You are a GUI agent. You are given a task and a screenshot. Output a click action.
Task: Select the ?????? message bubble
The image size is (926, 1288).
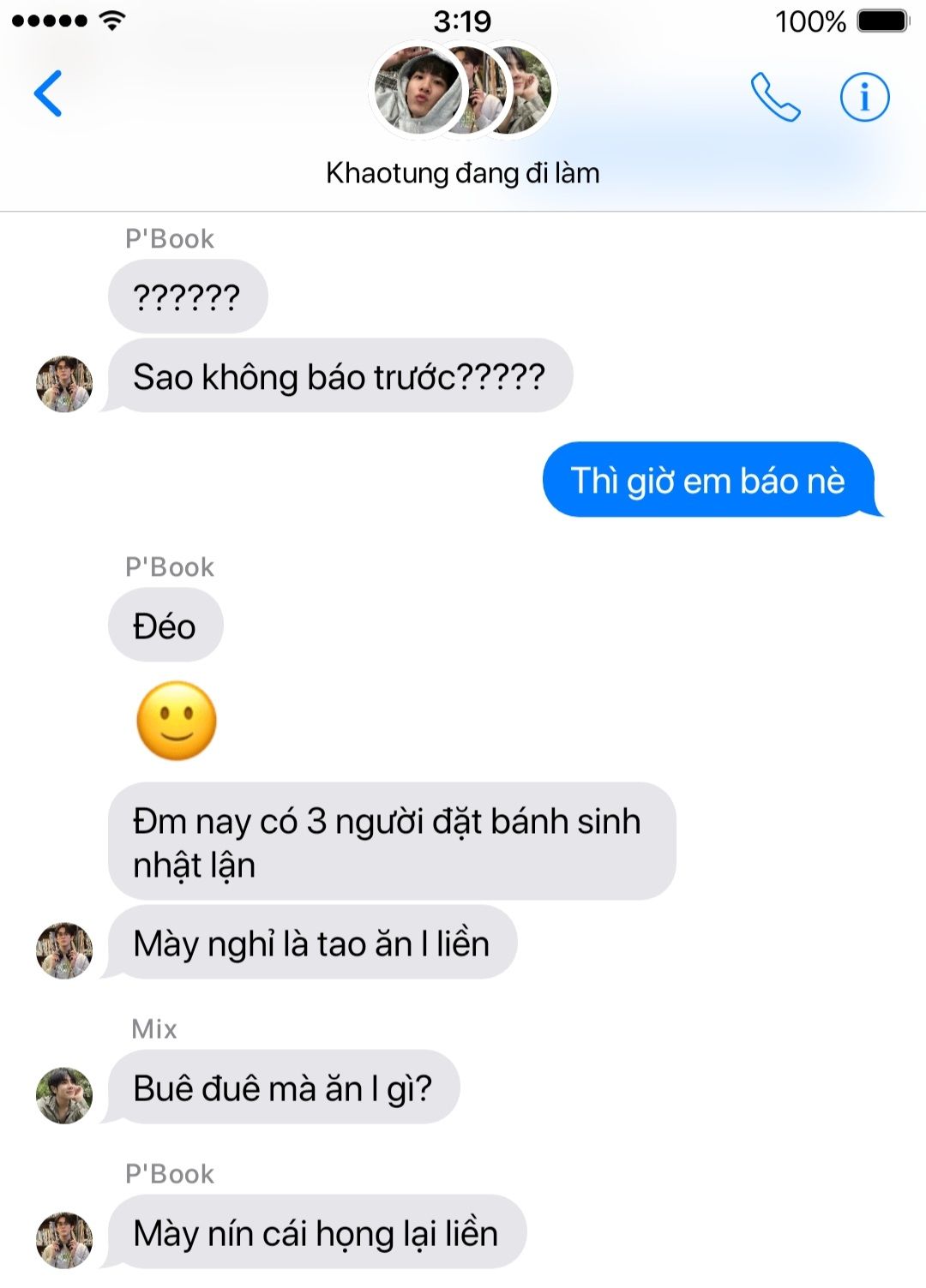pos(188,297)
